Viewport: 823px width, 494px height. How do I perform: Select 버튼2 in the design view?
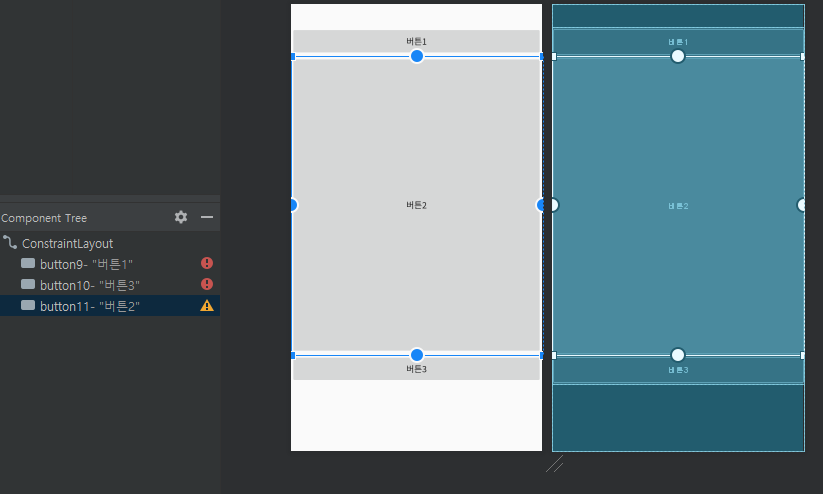pos(416,205)
